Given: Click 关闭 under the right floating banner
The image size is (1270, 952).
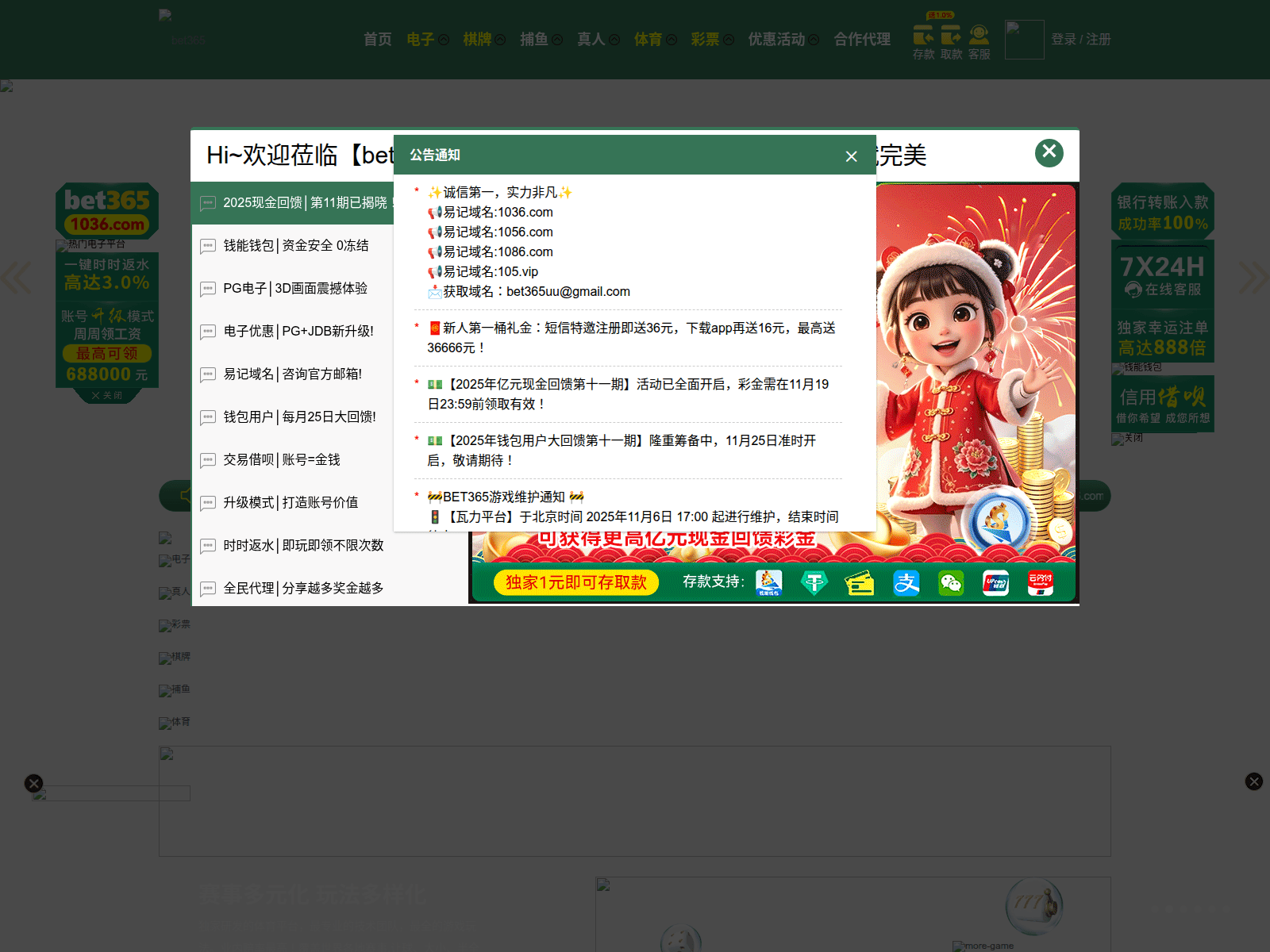Looking at the screenshot, I should click(x=1127, y=438).
